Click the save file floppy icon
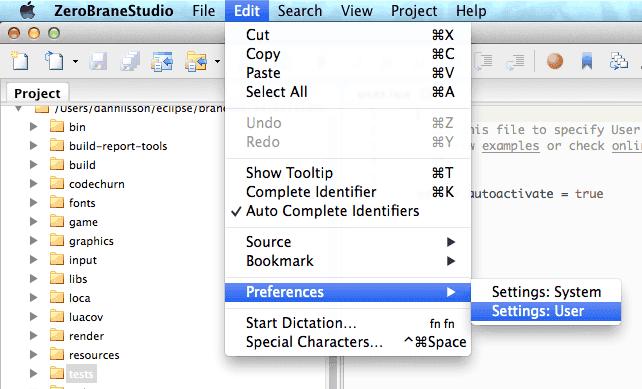This screenshot has width=642, height=389. pos(98,61)
